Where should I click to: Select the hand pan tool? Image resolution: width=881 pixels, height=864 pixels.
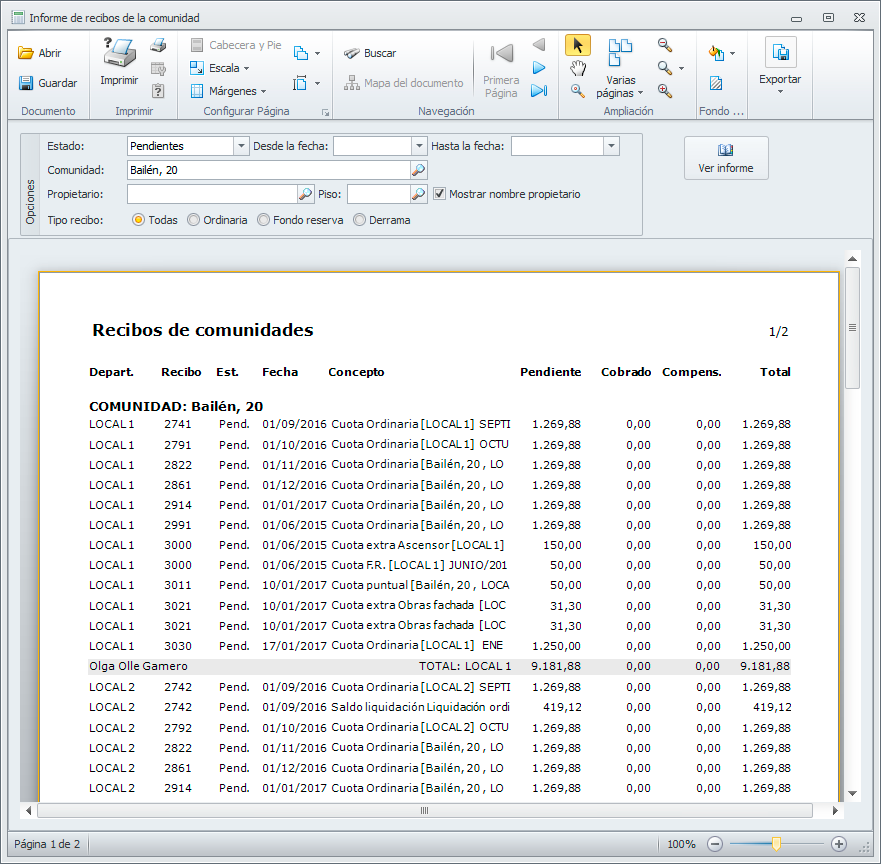(x=578, y=68)
